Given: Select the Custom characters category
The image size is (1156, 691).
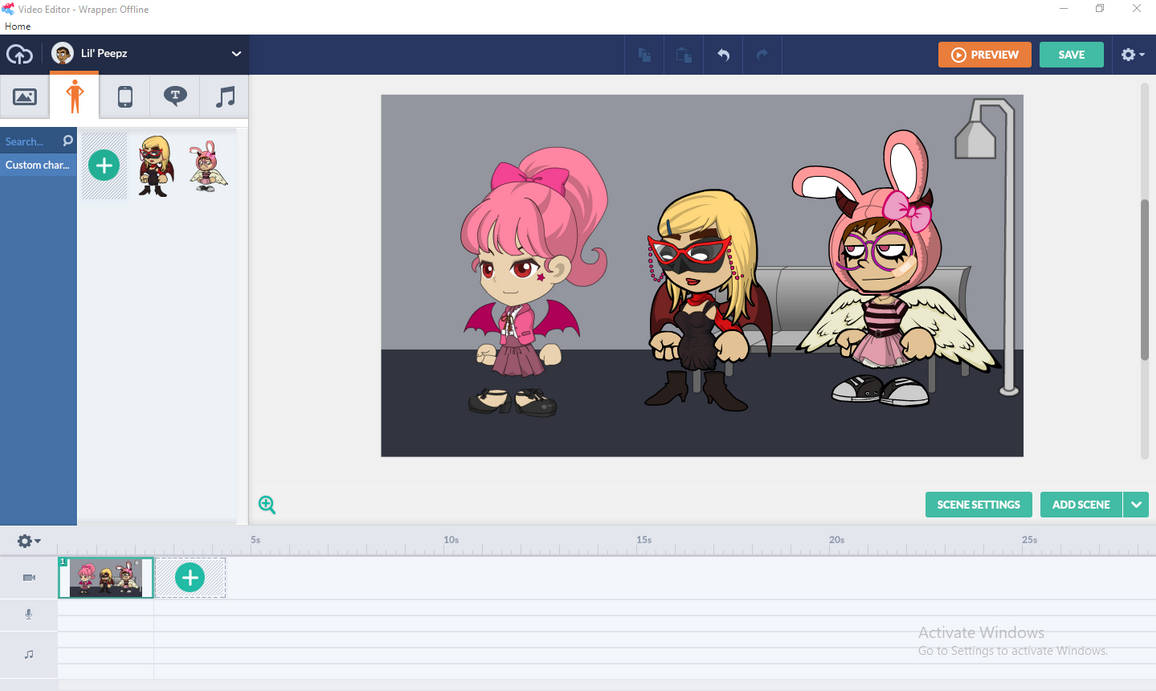Looking at the screenshot, I should 38,164.
